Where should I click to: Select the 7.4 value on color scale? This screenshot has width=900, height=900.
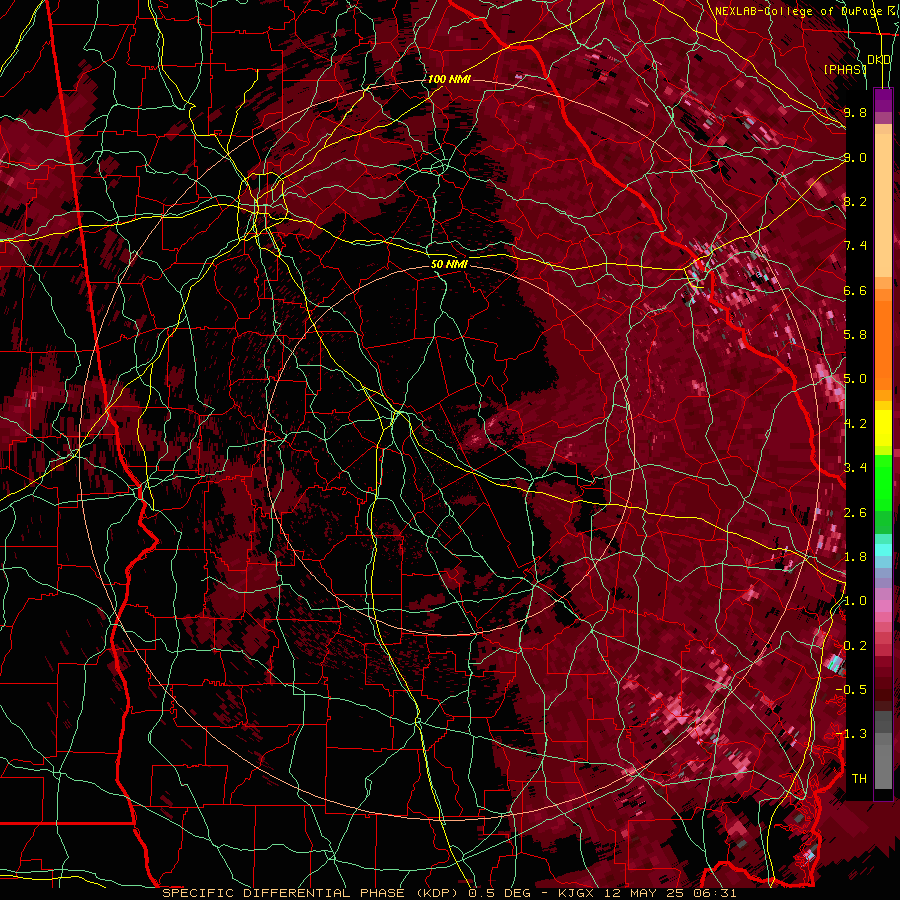point(855,246)
